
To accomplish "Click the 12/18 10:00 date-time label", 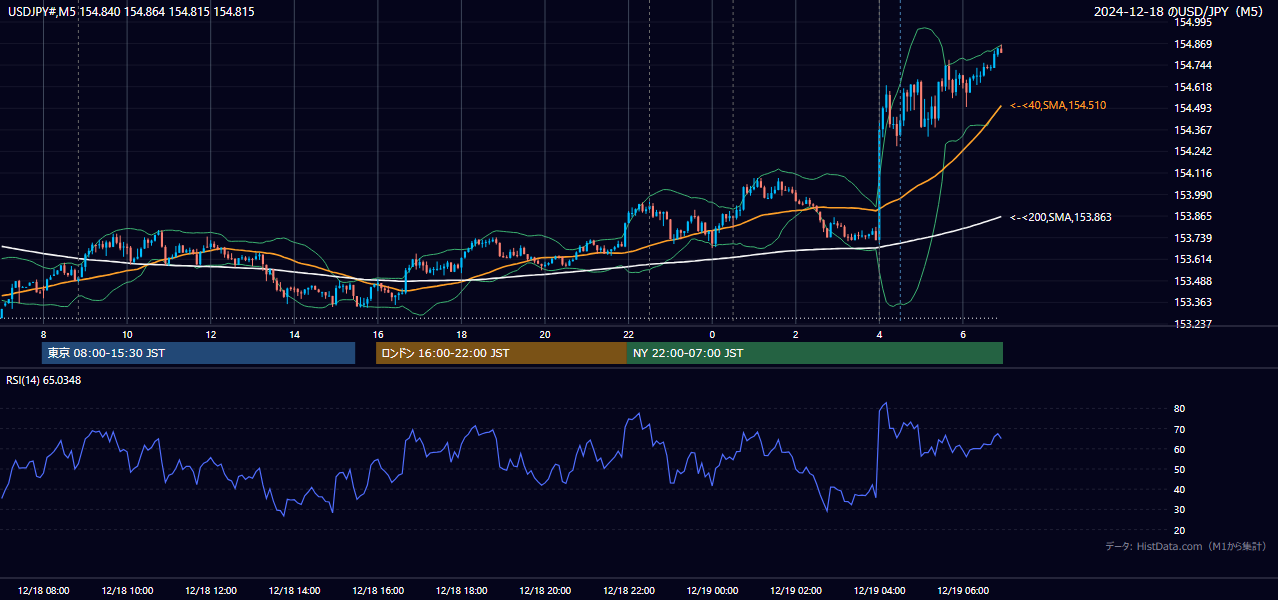I will pyautogui.click(x=127, y=591).
